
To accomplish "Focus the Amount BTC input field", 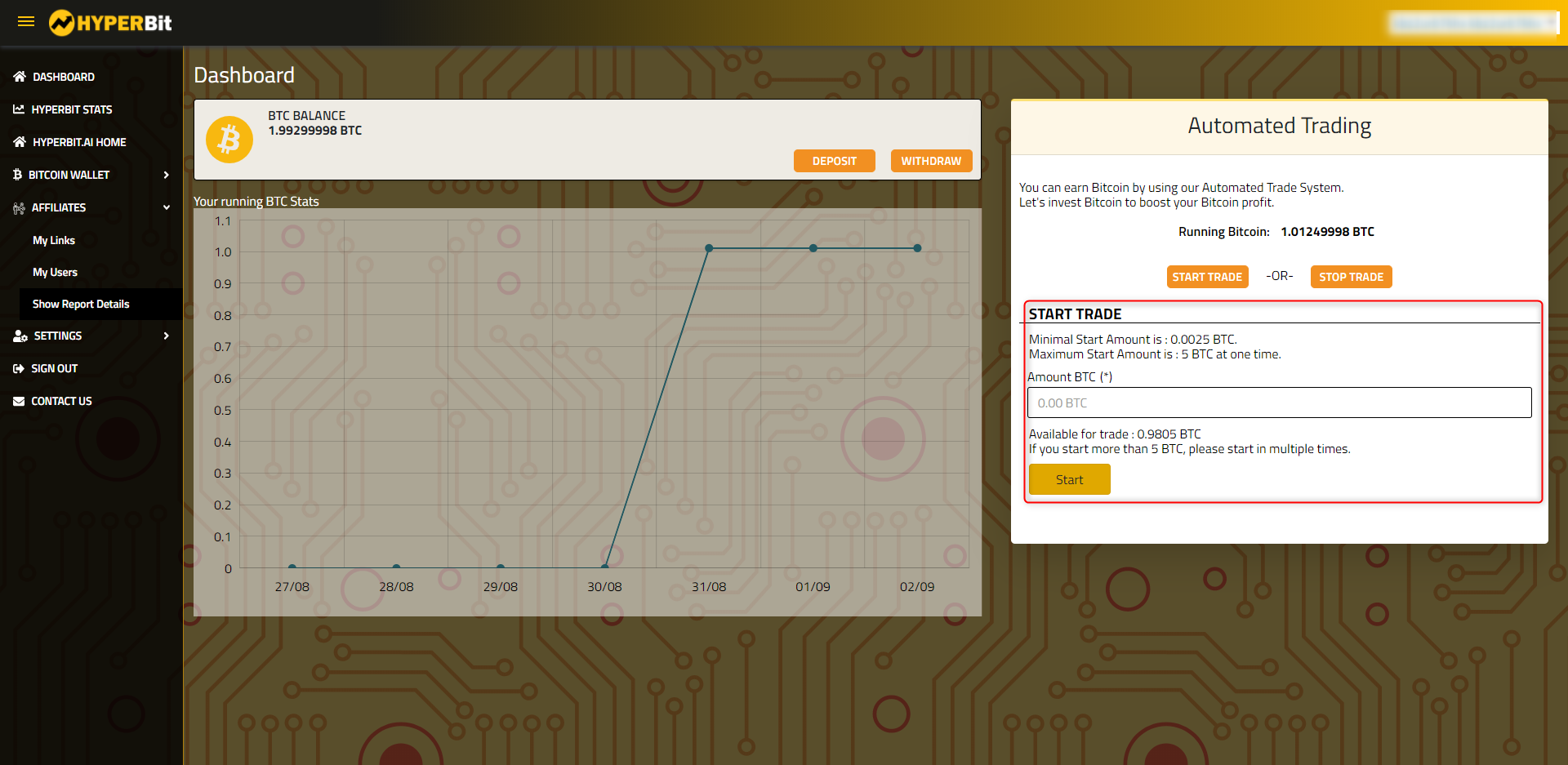I will [1279, 403].
